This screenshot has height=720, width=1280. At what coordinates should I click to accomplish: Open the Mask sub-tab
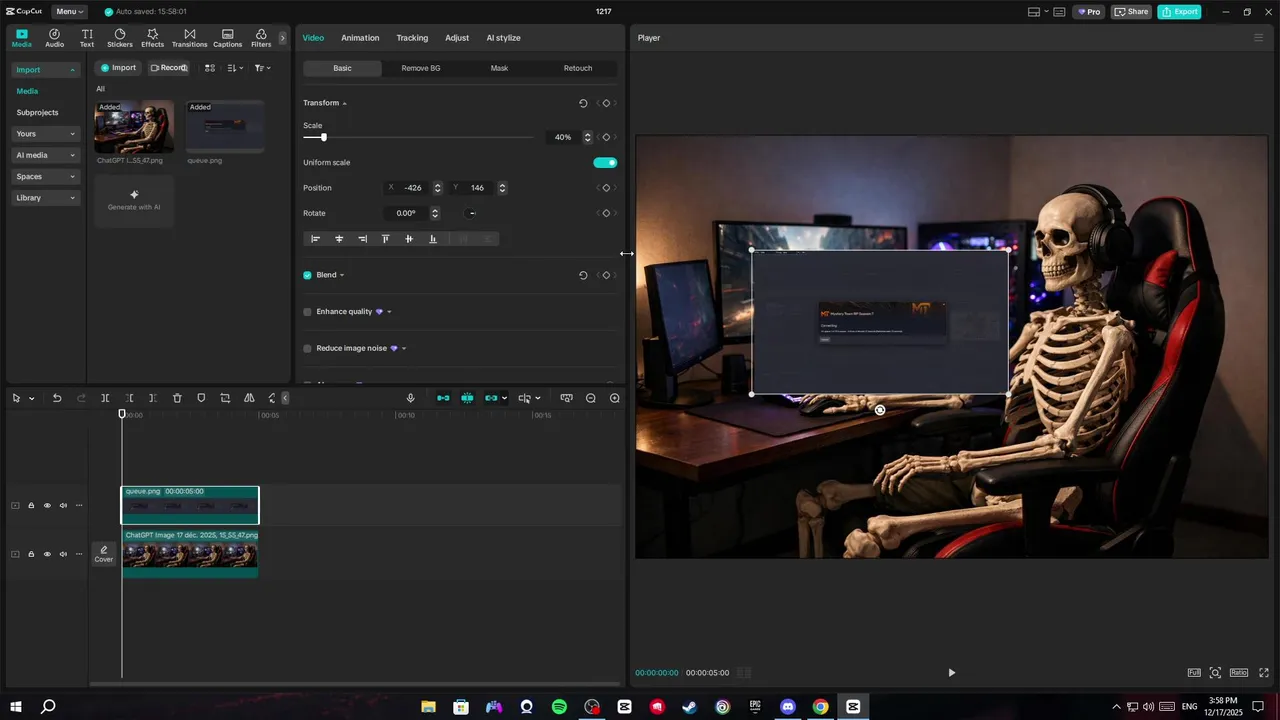[499, 69]
